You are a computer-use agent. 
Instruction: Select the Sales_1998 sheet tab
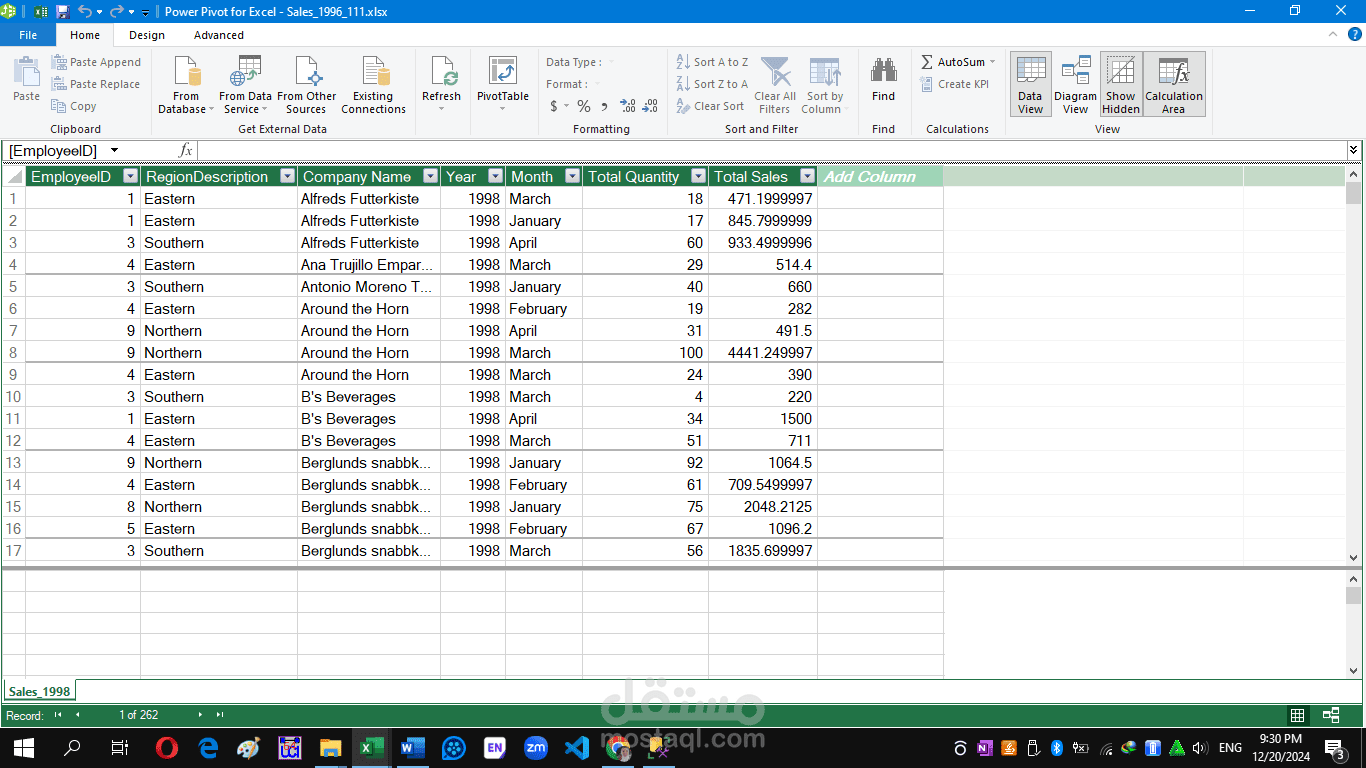(x=39, y=691)
